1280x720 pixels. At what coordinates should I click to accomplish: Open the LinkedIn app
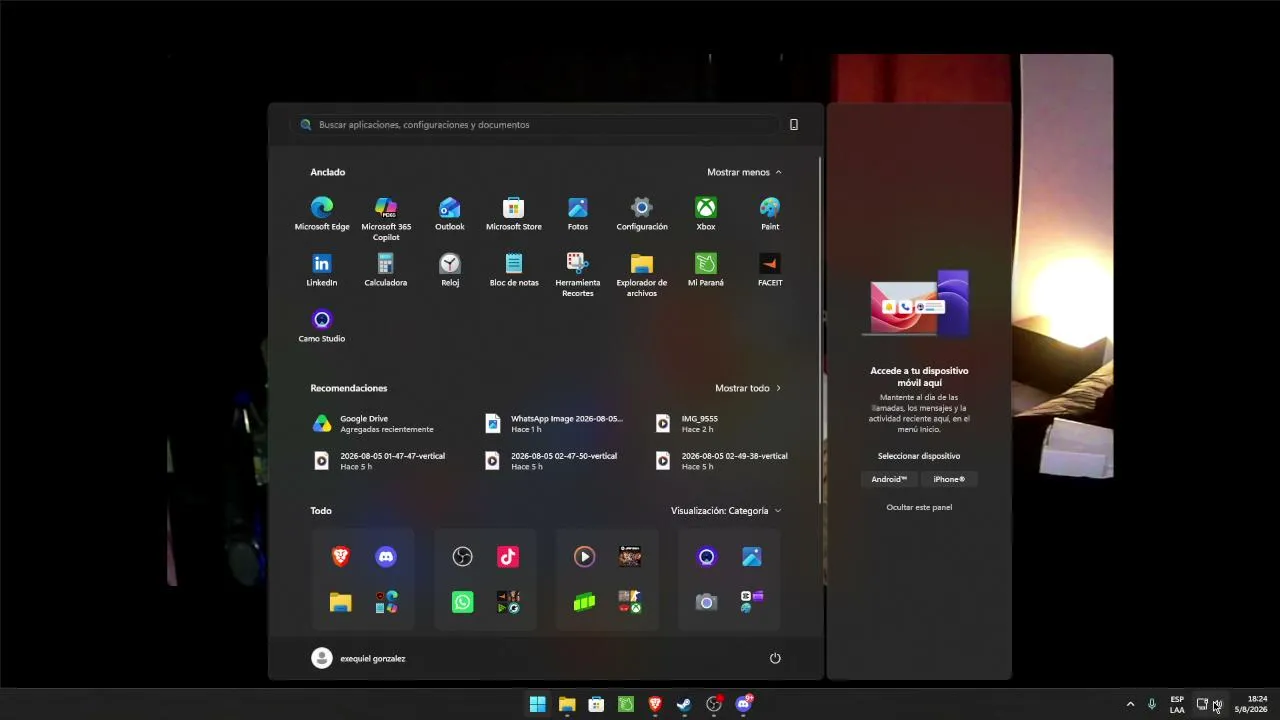(x=322, y=269)
